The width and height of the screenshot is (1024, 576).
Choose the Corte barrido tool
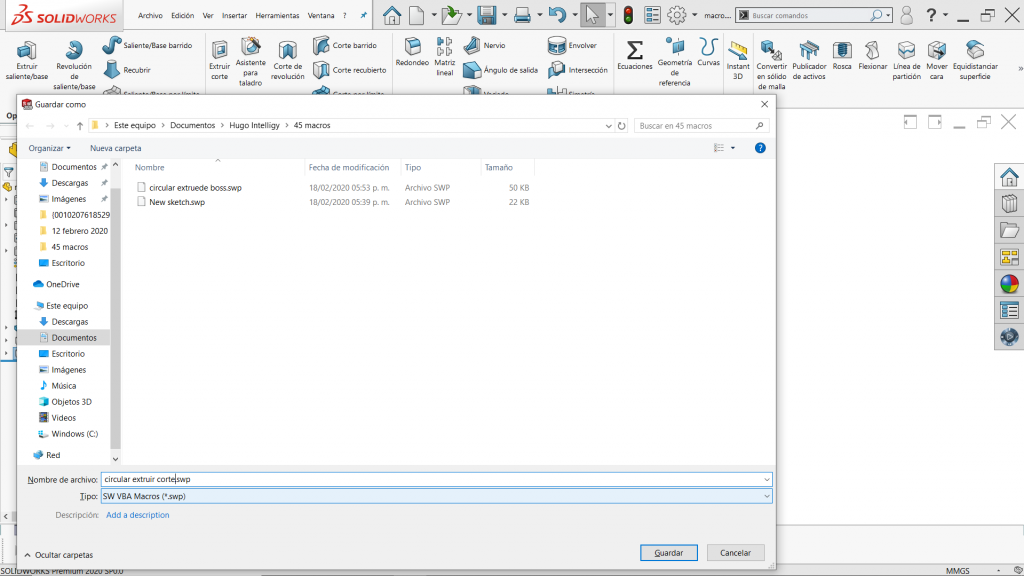tap(345, 45)
